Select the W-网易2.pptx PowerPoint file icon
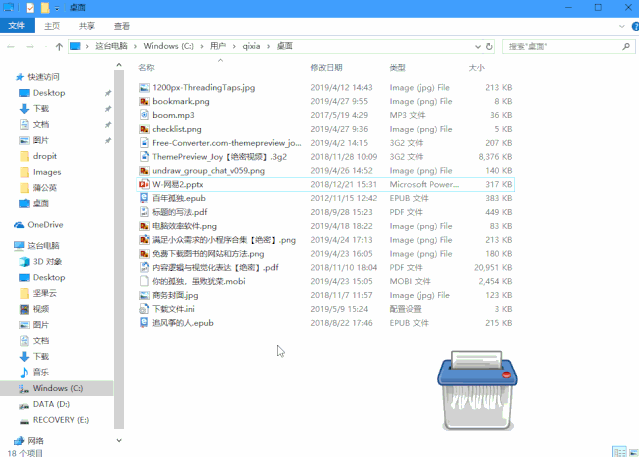The width and height of the screenshot is (639, 457). 144,185
